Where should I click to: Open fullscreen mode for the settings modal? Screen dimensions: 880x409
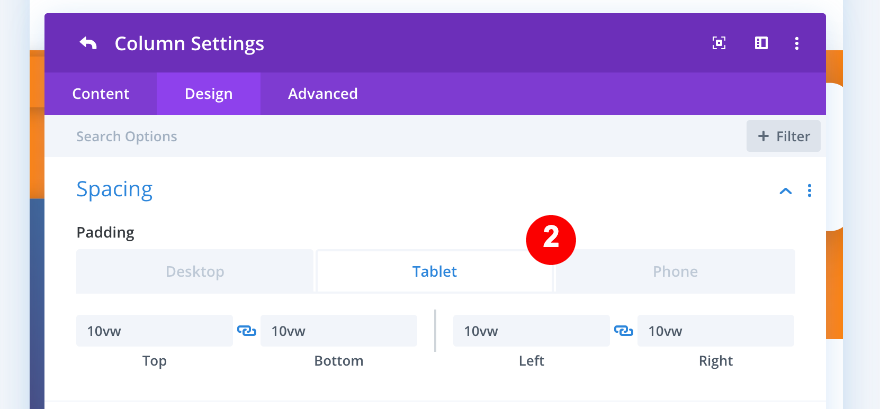(719, 43)
